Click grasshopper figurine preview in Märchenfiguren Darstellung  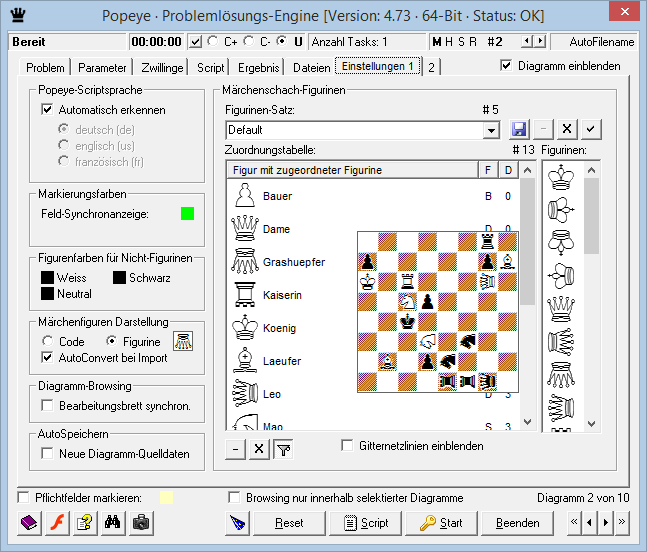[x=183, y=342]
